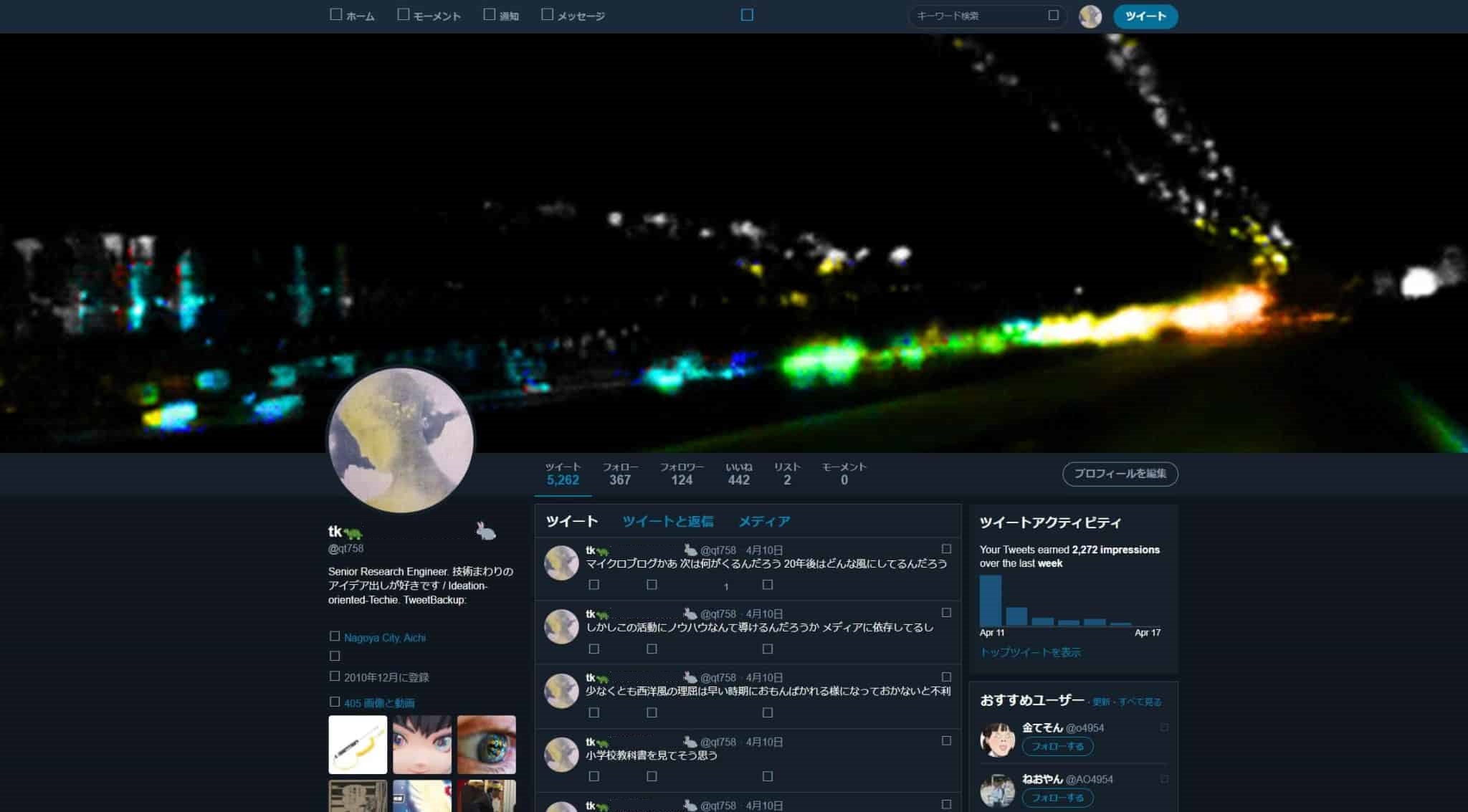Retweet the 少なくとも西洋風の tweet
Image resolution: width=1468 pixels, height=812 pixels.
[x=652, y=712]
